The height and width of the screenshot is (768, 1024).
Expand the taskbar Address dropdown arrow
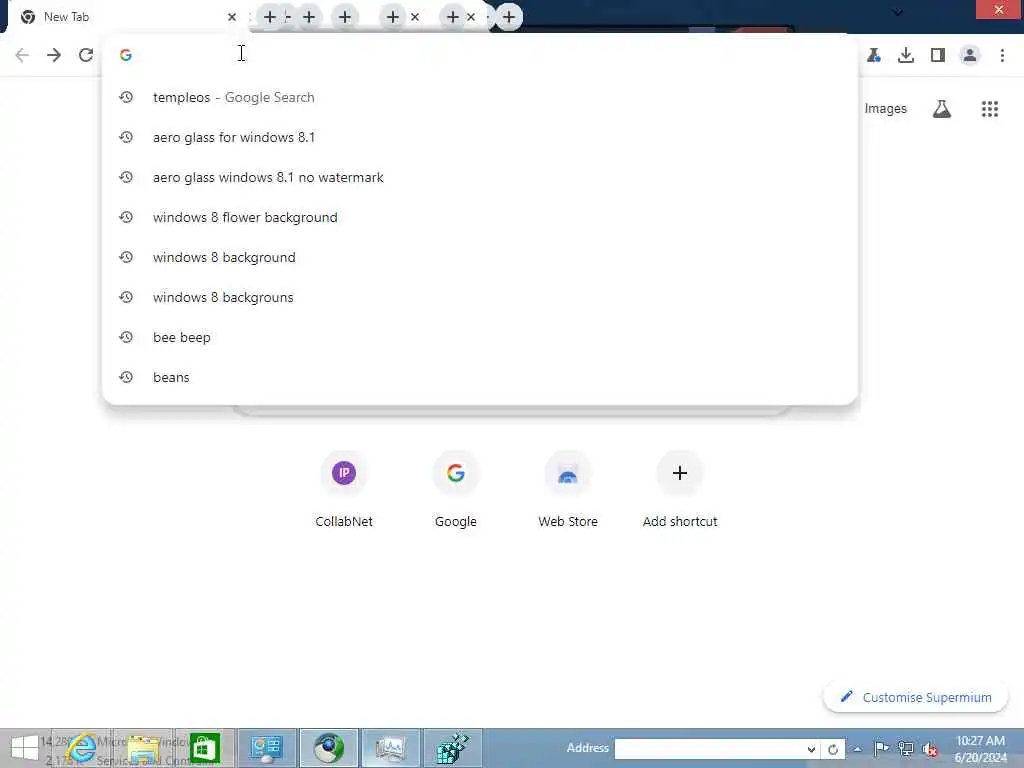tap(811, 749)
